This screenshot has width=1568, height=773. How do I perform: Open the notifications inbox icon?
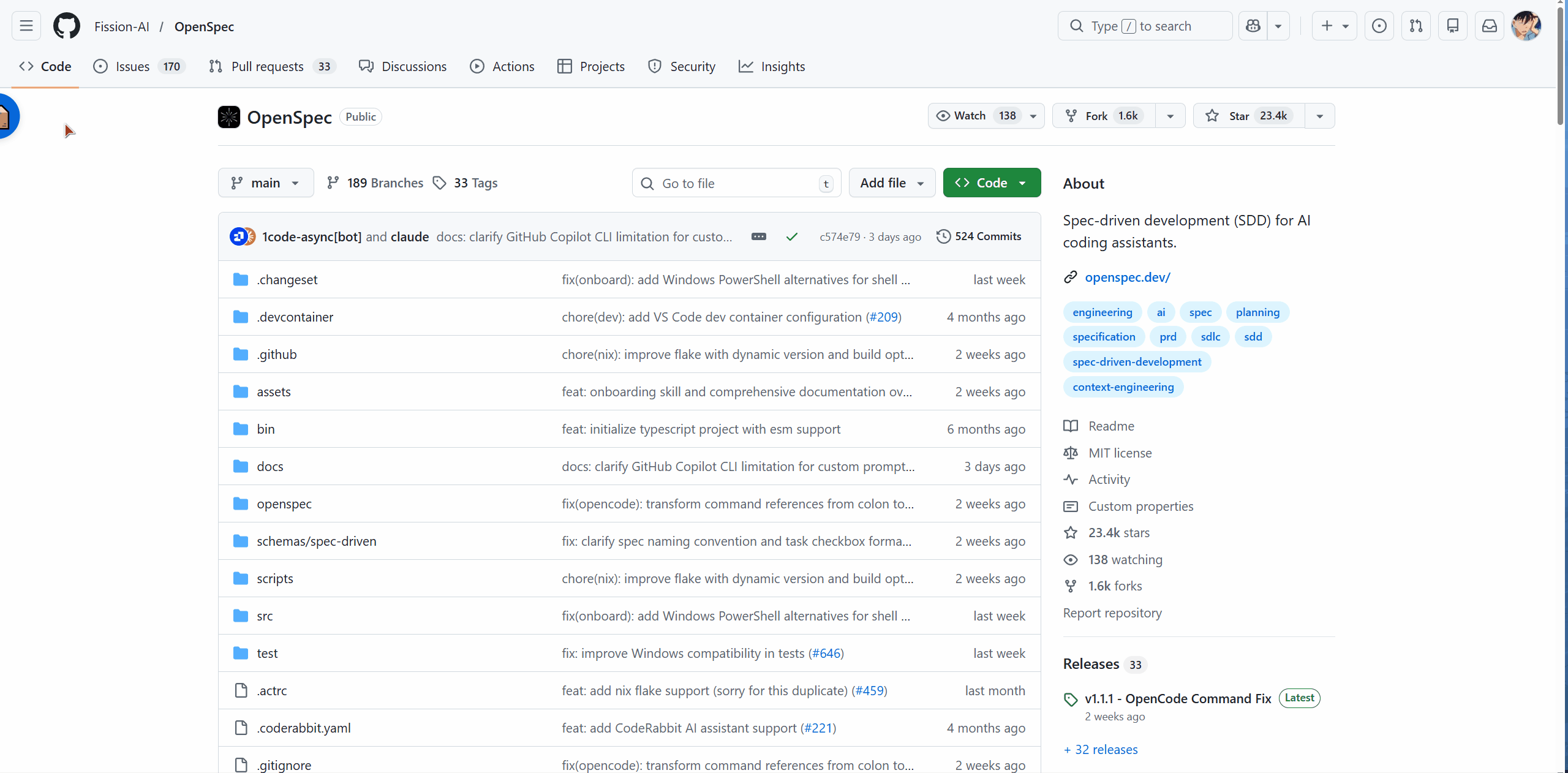(x=1489, y=26)
